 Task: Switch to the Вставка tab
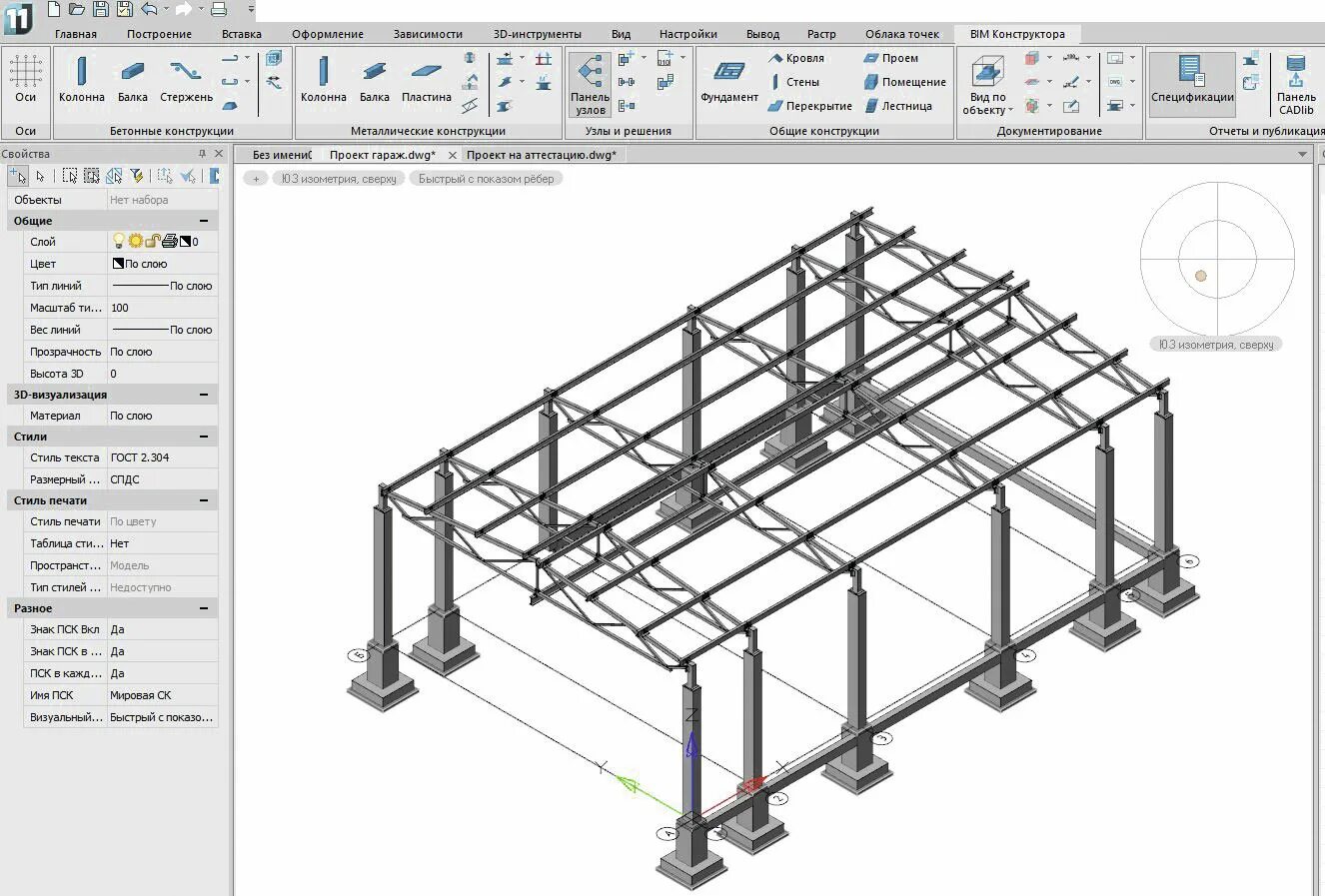pos(242,34)
